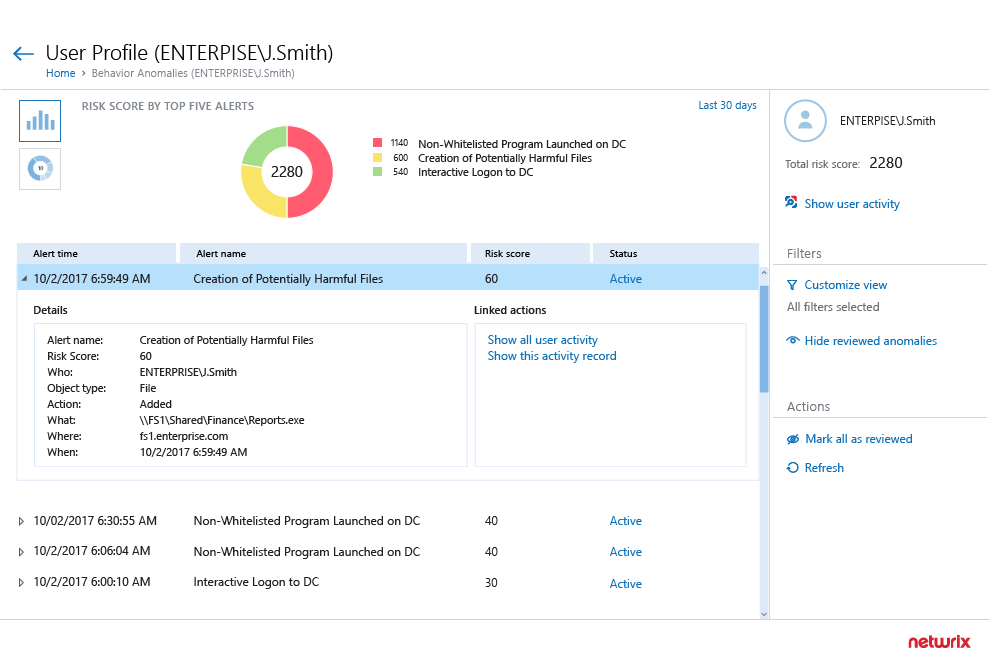Click the user avatar icon

[x=805, y=121]
